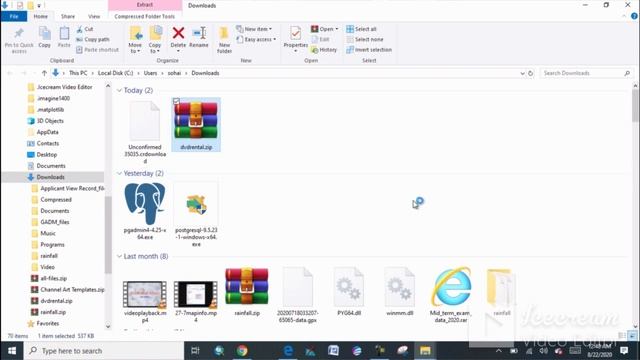Select the postgresql windows installer file
The height and width of the screenshot is (360, 640).
pos(196,215)
